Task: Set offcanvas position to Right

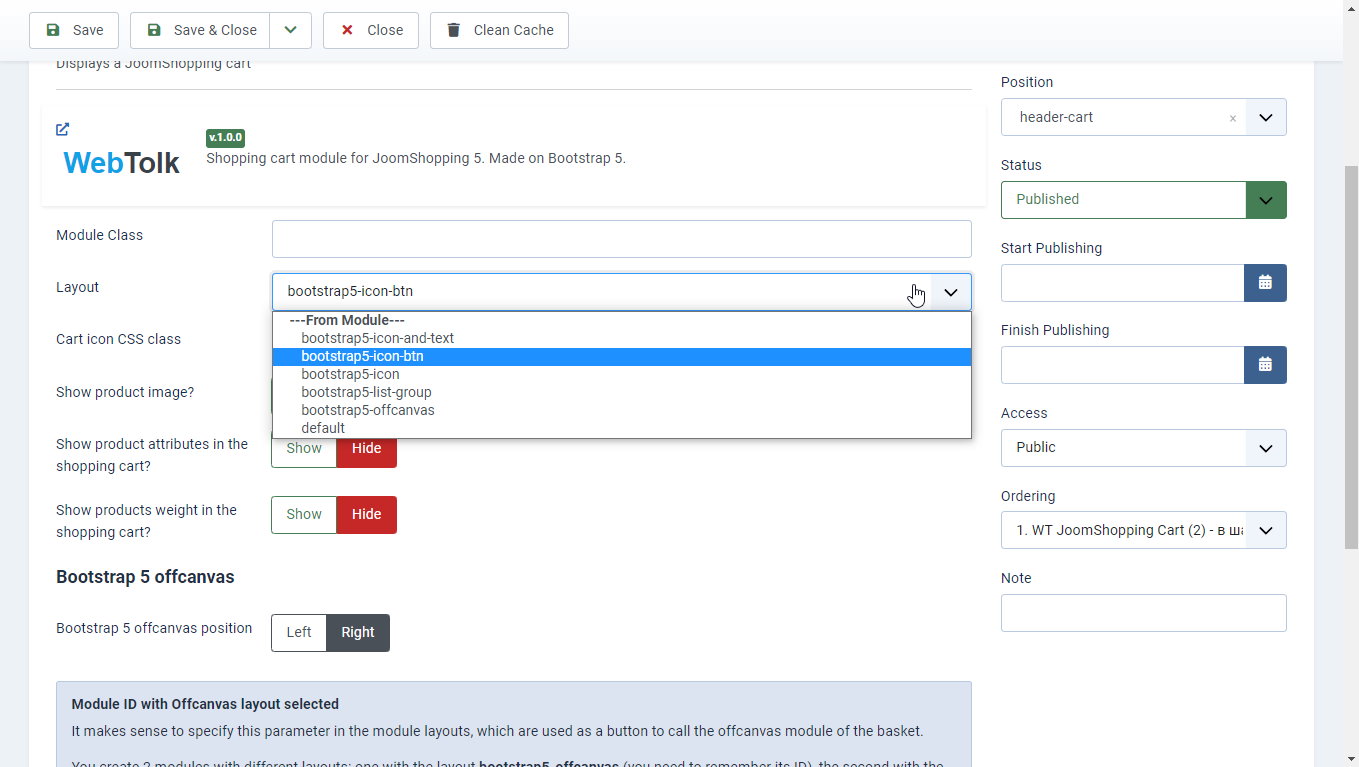Action: pyautogui.click(x=358, y=632)
